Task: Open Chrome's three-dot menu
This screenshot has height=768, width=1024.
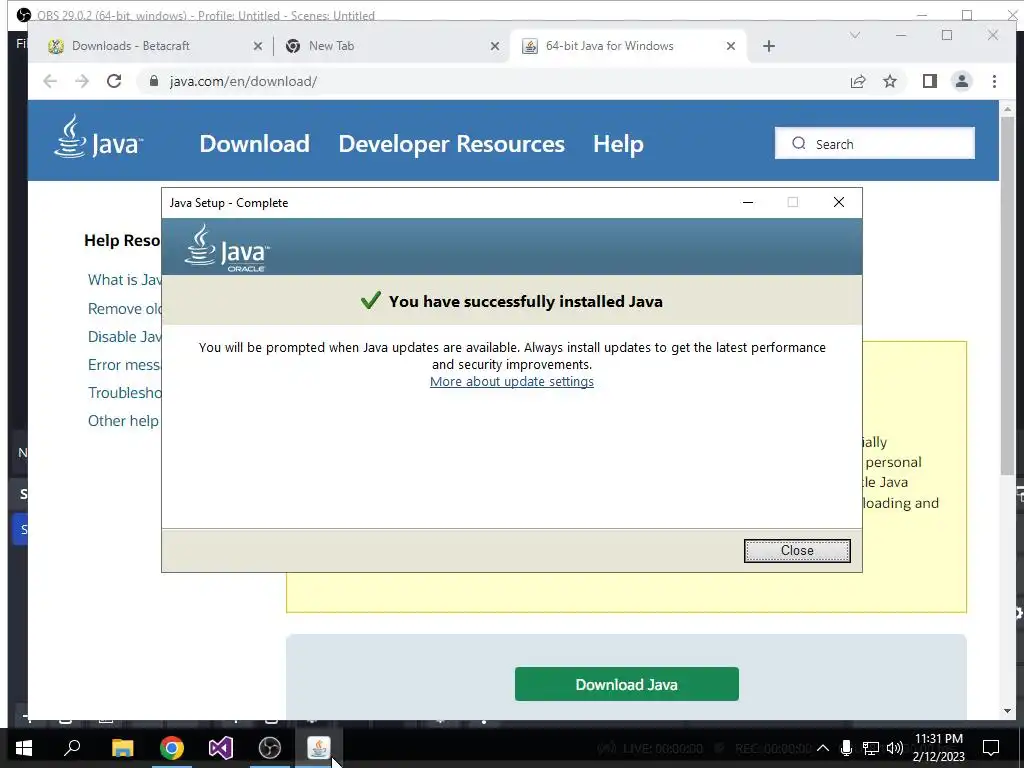Action: pos(994,81)
